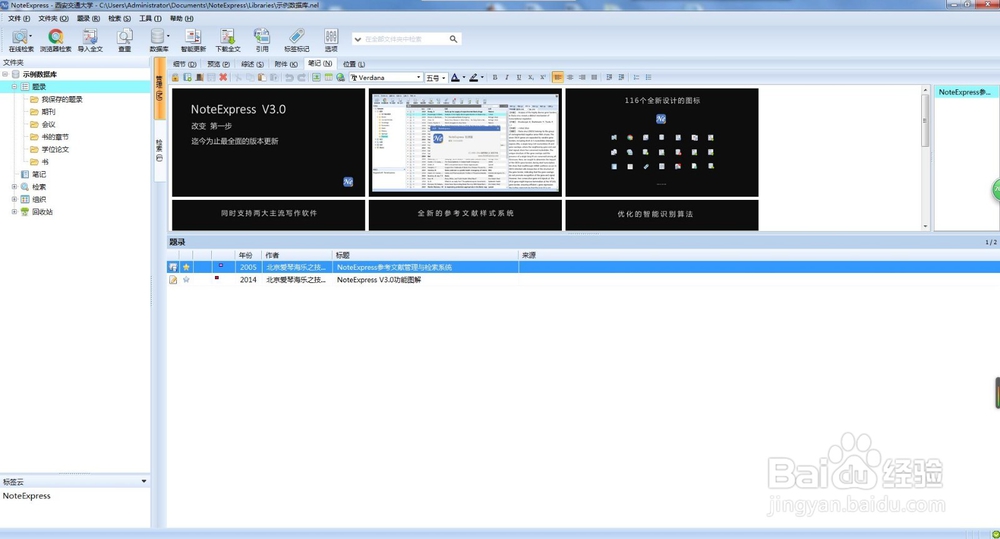Open the 文件 (F) menu
The image size is (1000, 539).
point(18,18)
